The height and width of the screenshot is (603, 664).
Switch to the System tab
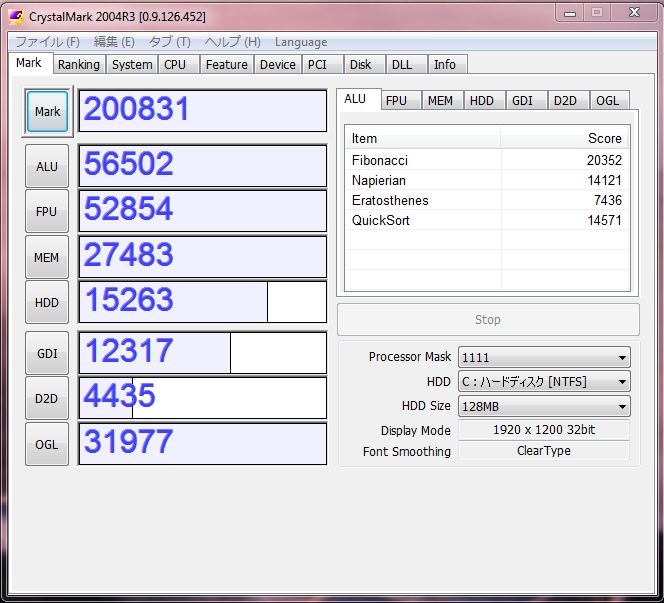132,64
